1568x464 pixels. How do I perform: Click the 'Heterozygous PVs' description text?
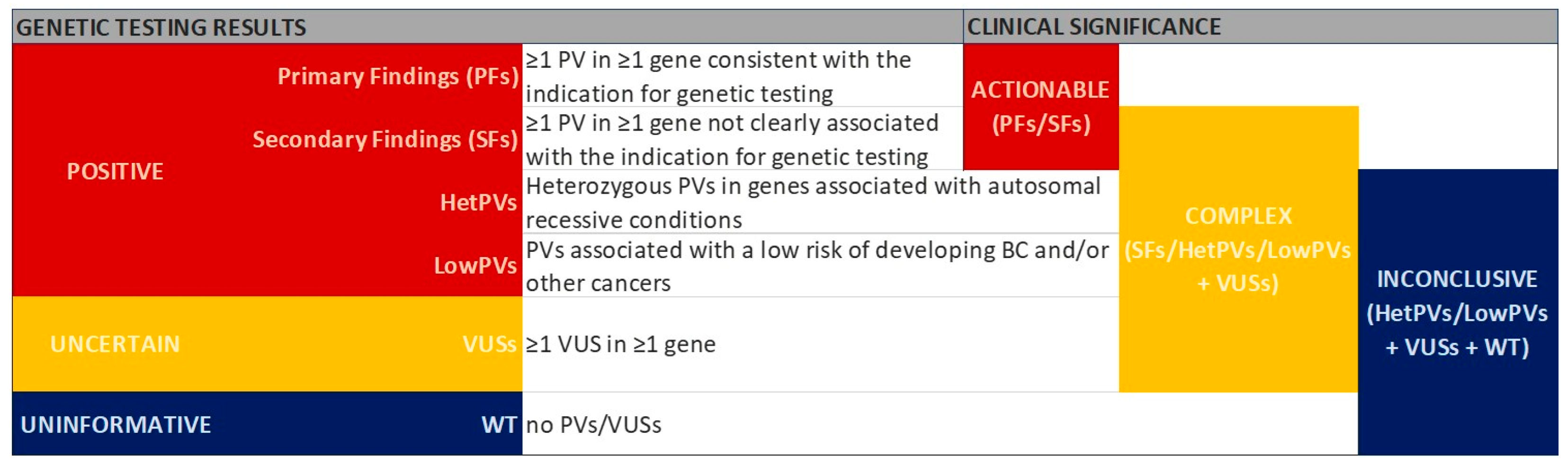click(x=813, y=202)
